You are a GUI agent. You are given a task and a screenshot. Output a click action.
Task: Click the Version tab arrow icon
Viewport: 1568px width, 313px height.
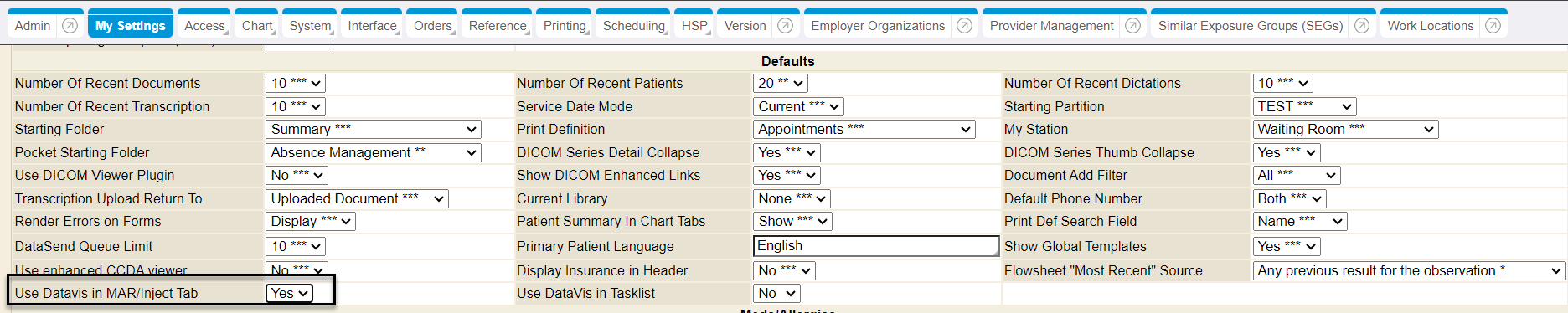(785, 26)
